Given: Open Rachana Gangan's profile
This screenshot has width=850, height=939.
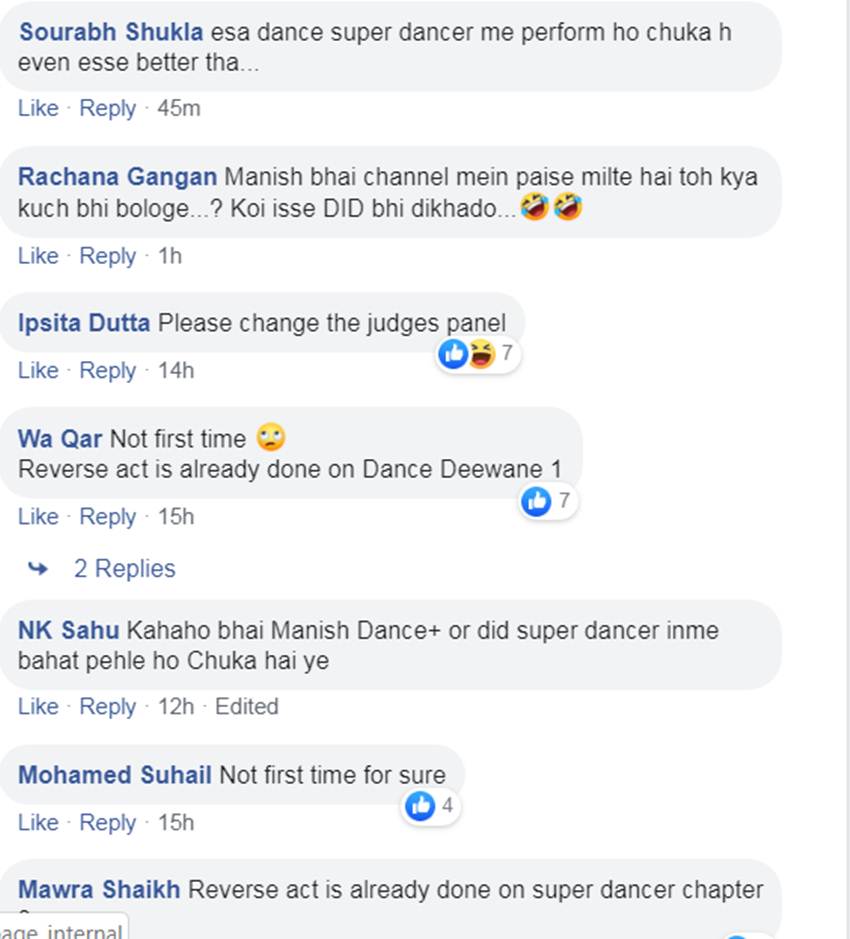Looking at the screenshot, I should 117,177.
